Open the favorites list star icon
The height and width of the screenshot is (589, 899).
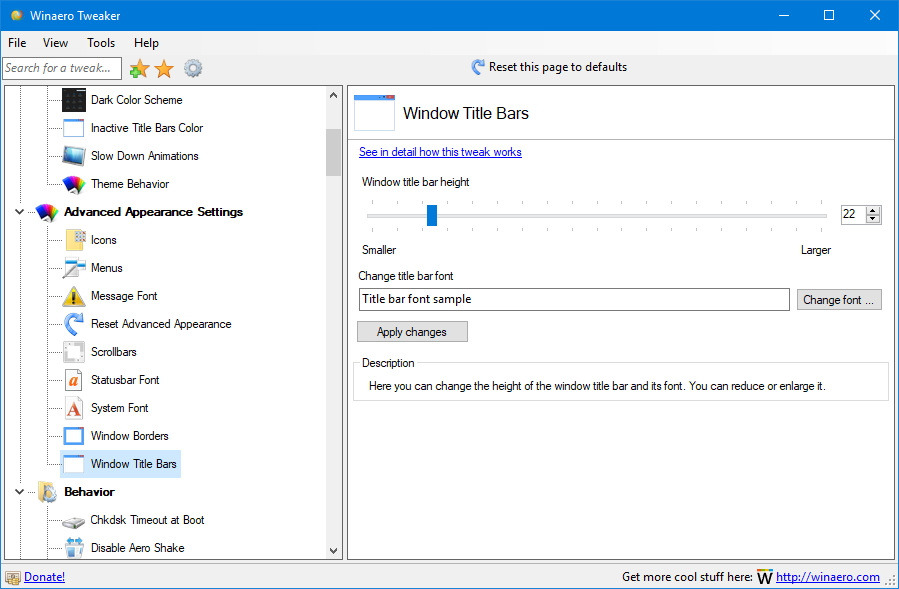pyautogui.click(x=164, y=68)
